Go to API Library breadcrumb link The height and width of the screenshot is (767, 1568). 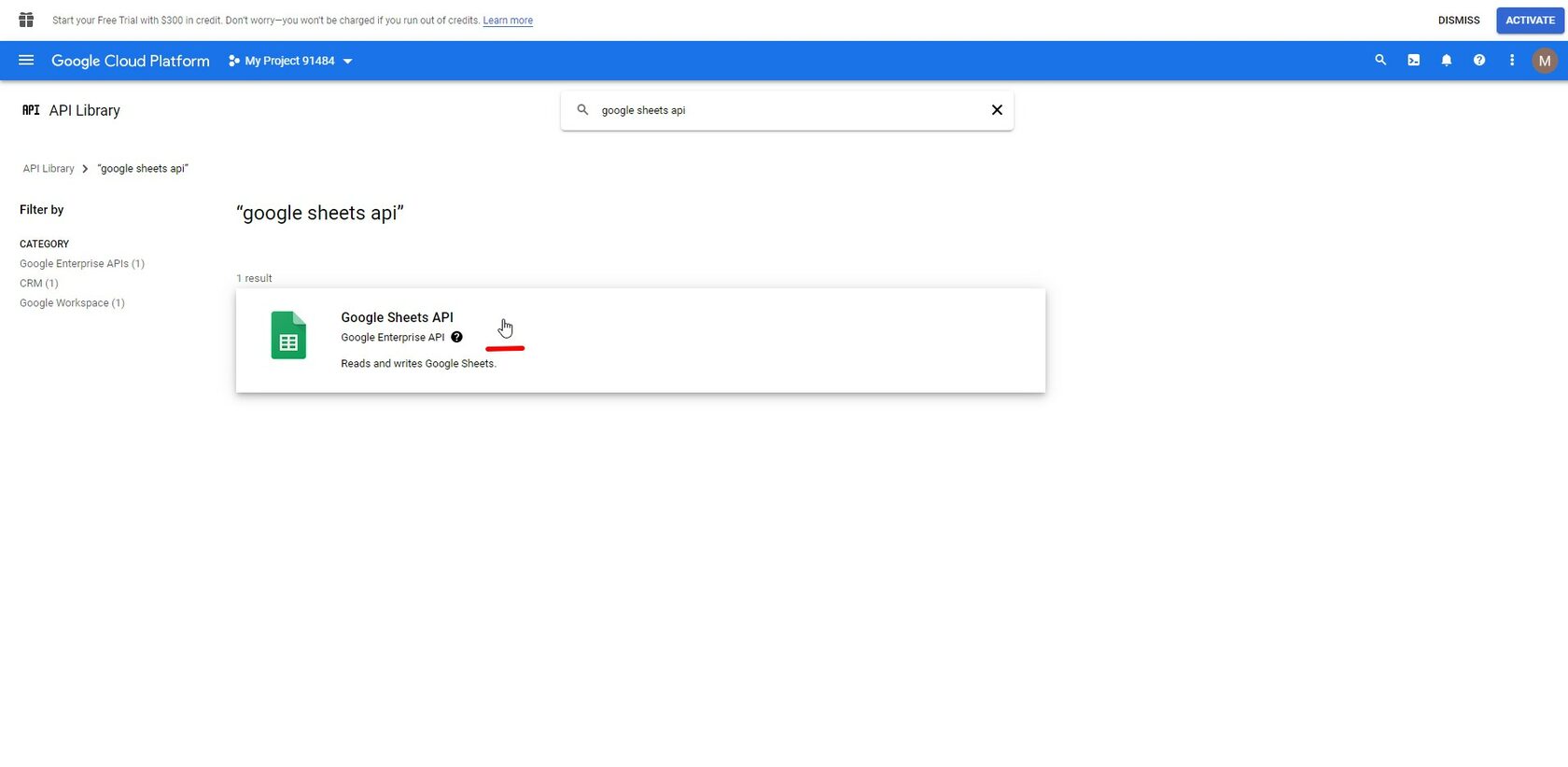tap(49, 169)
